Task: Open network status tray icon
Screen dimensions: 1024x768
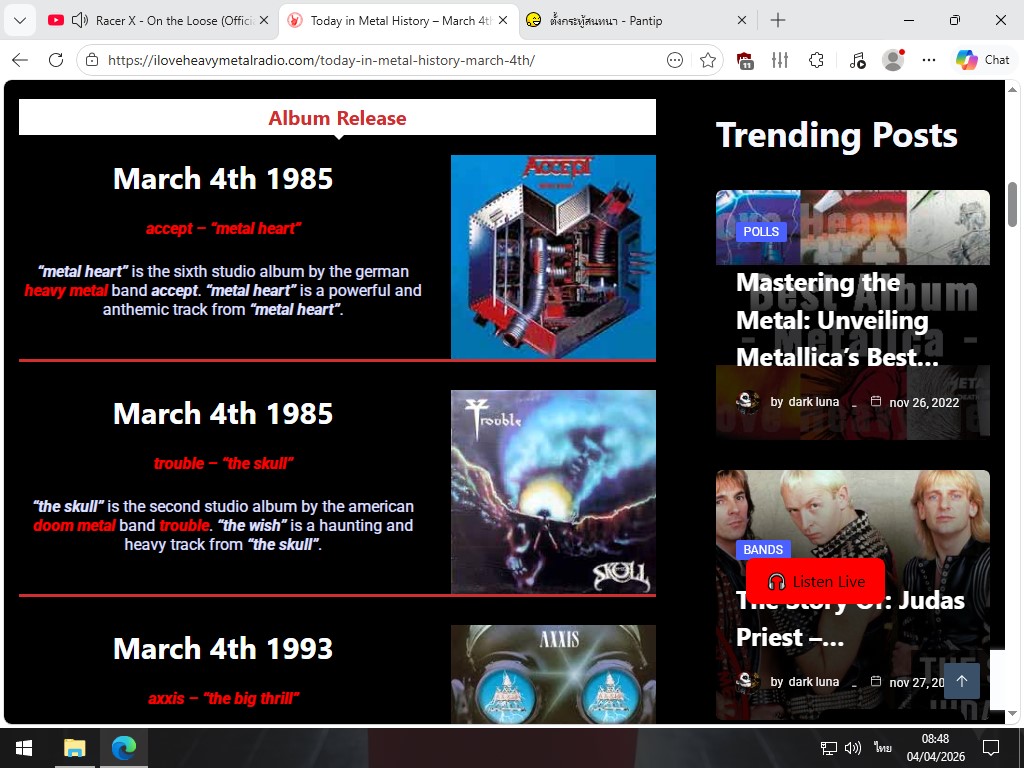Action: [x=829, y=748]
